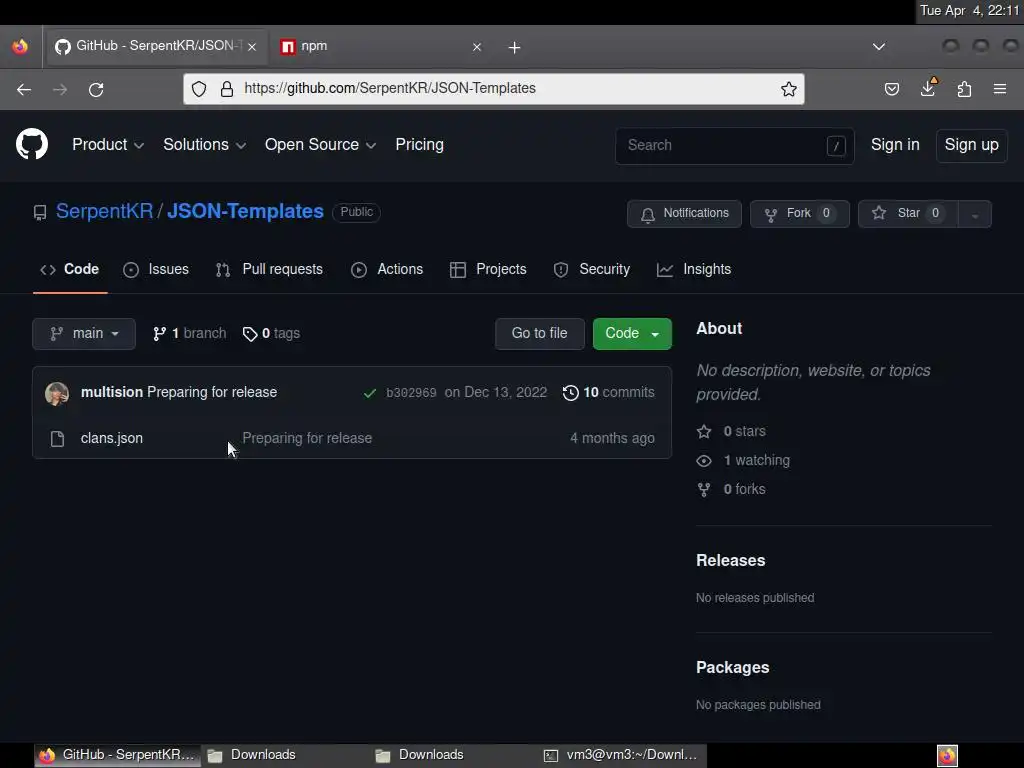This screenshot has height=768, width=1024.
Task: Open the first Downloads taskbar window
Action: point(285,756)
